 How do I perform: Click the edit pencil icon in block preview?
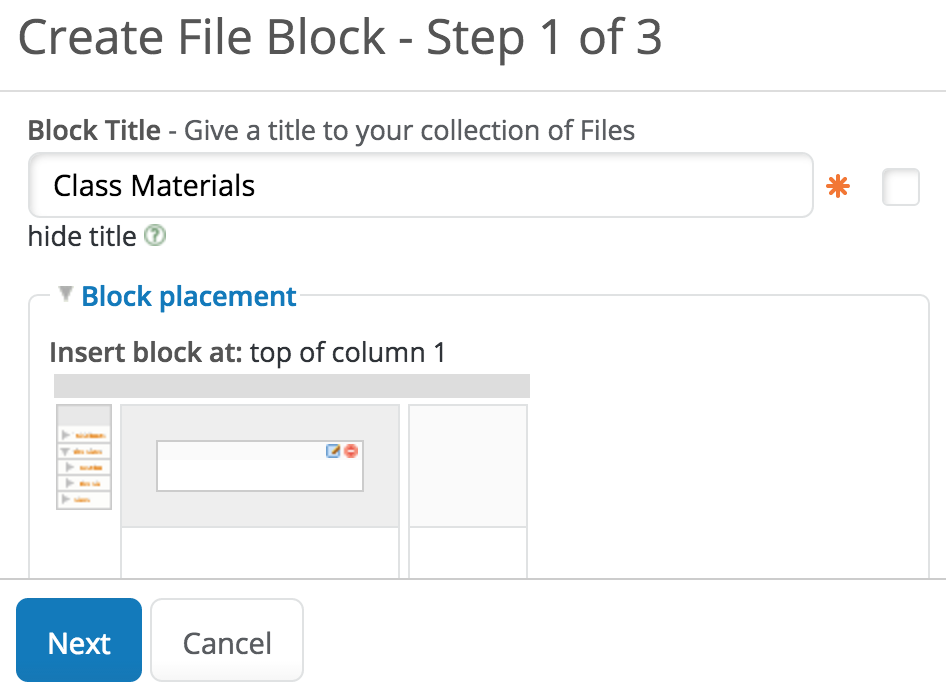point(334,451)
